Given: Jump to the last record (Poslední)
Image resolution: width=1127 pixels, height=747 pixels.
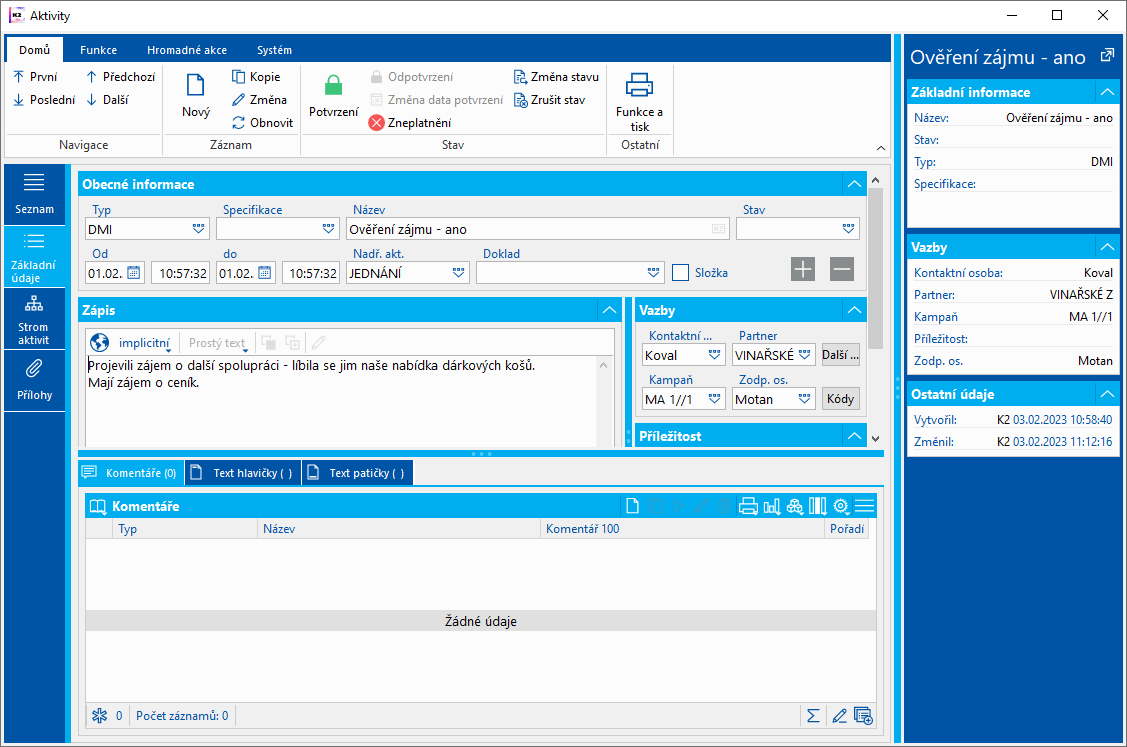Looking at the screenshot, I should [x=44, y=100].
